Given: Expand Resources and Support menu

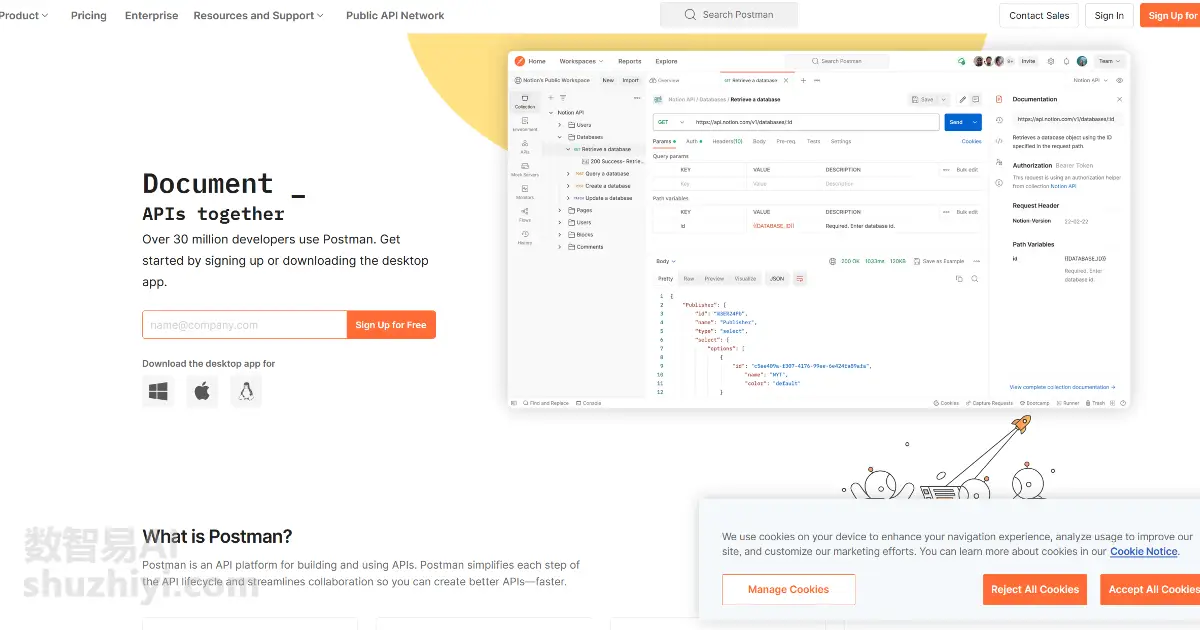Looking at the screenshot, I should (x=259, y=16).
